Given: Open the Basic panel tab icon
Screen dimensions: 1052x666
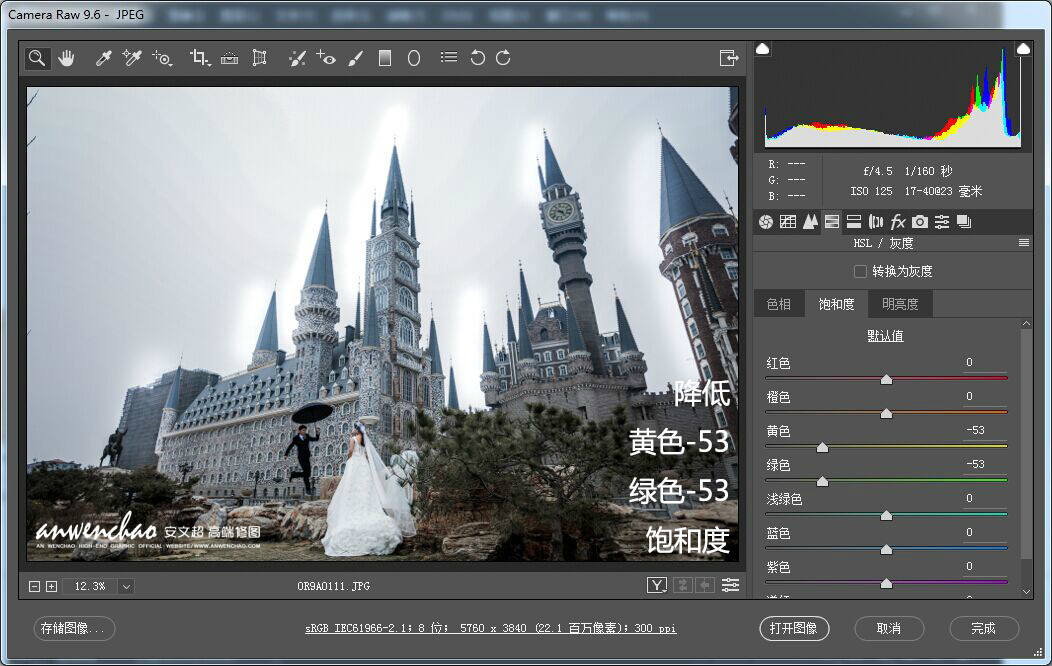Looking at the screenshot, I should (766, 222).
